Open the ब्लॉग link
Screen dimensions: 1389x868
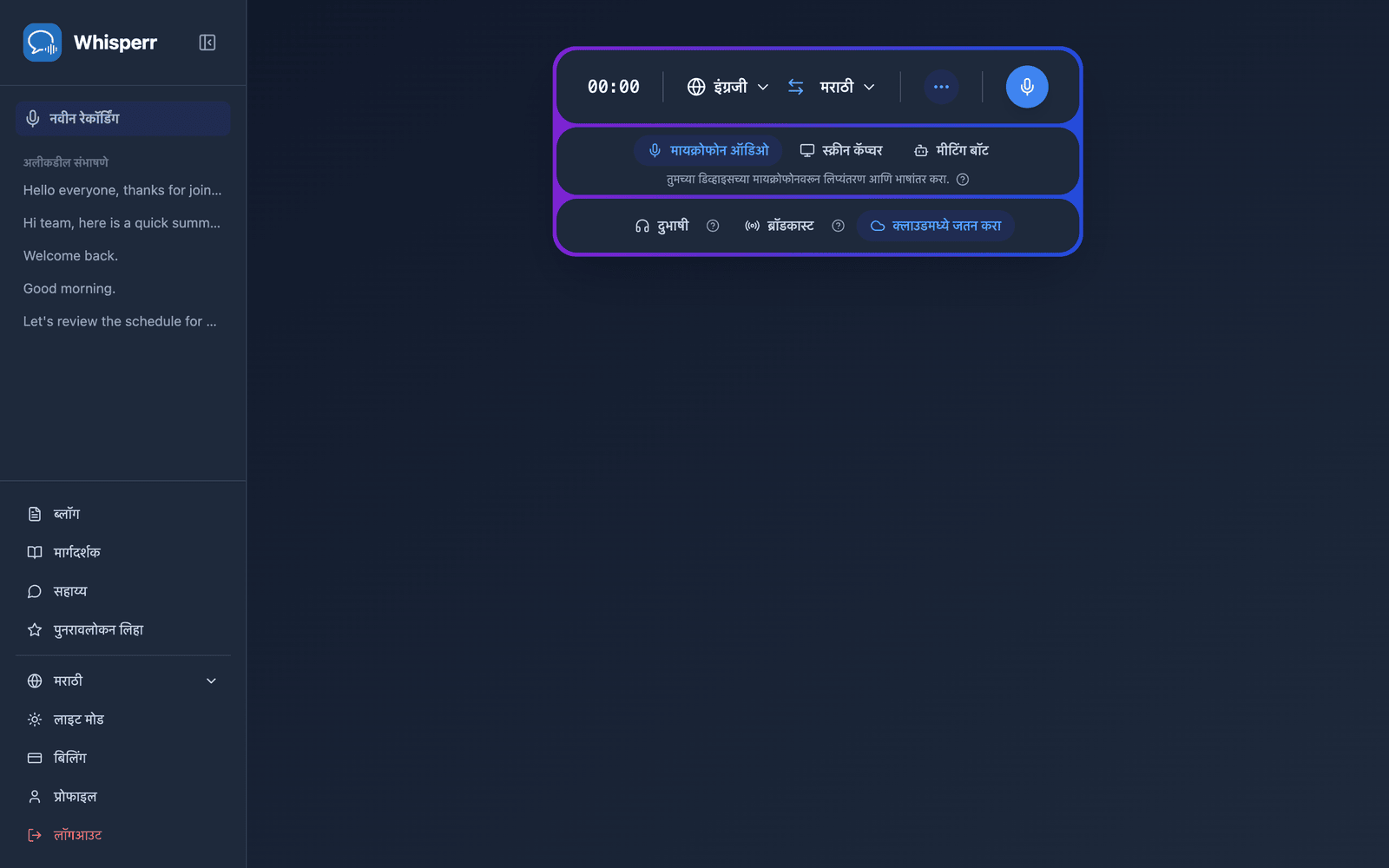(122, 514)
